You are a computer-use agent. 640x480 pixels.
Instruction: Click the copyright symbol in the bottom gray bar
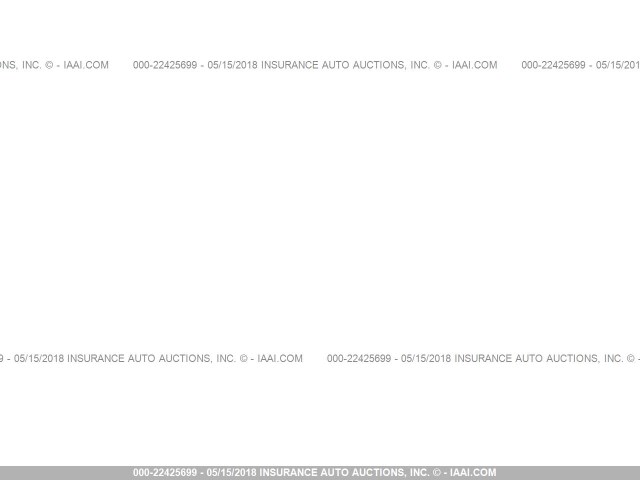pyautogui.click(x=438, y=473)
